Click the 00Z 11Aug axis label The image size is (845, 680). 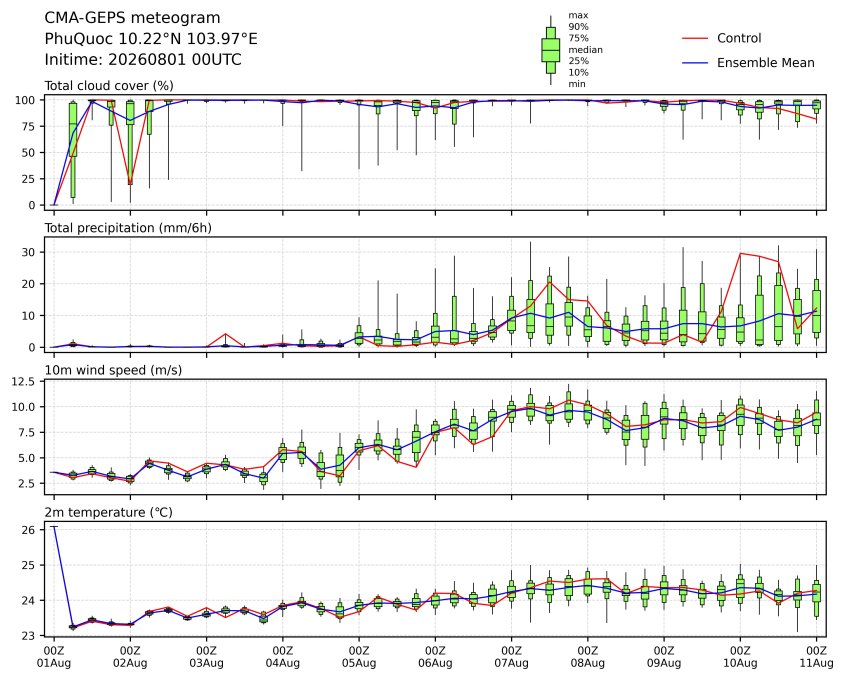pos(816,657)
